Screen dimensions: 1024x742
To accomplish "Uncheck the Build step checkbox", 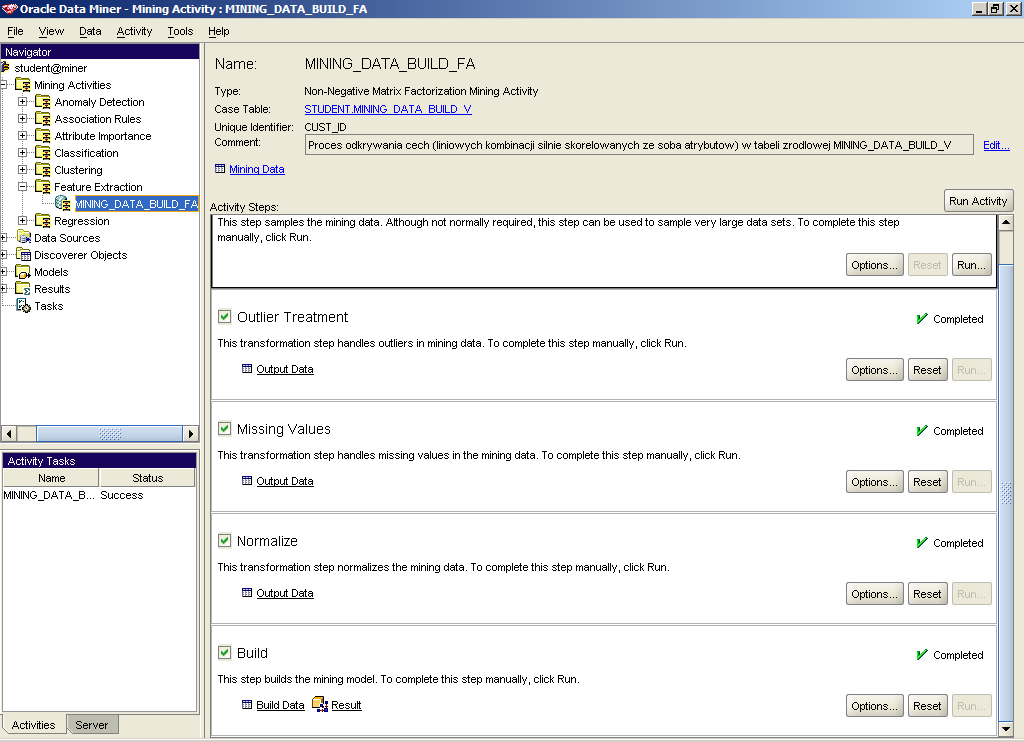I will click(225, 653).
